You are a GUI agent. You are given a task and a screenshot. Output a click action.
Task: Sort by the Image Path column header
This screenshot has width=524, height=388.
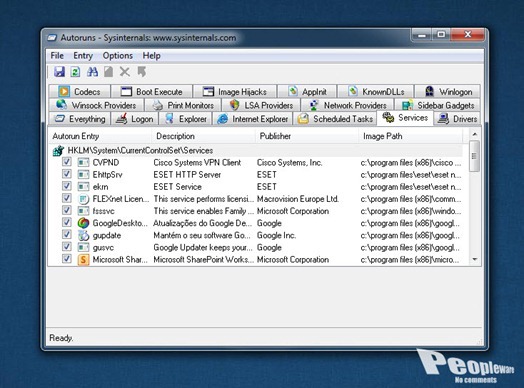point(411,136)
